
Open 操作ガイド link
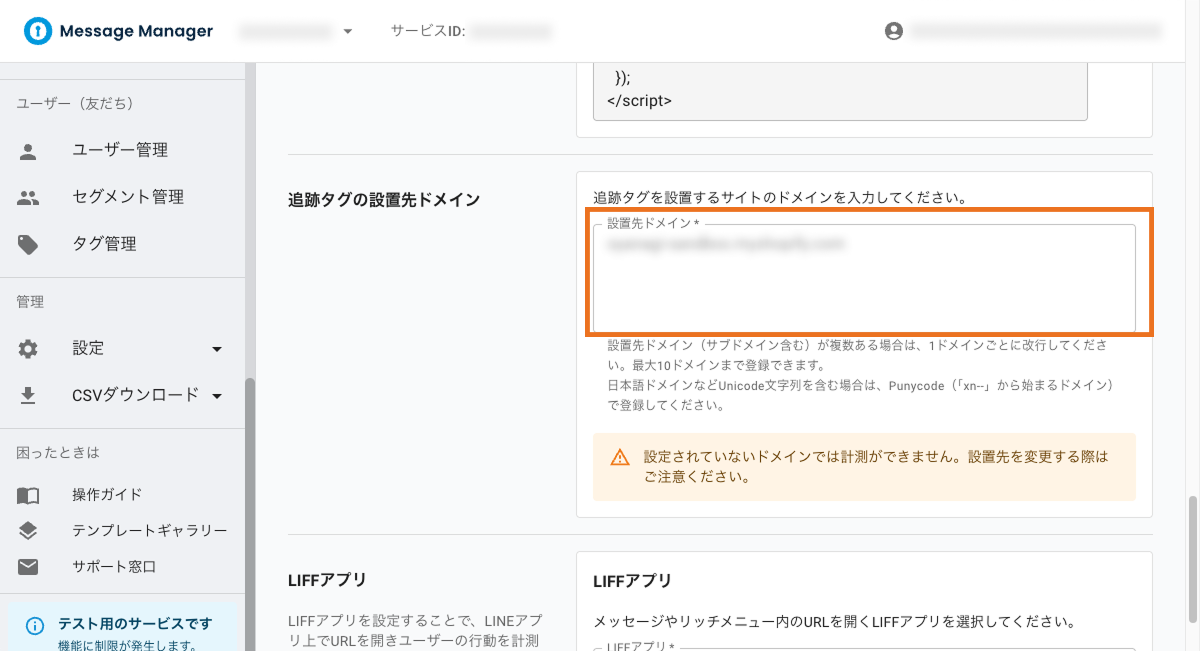[107, 494]
